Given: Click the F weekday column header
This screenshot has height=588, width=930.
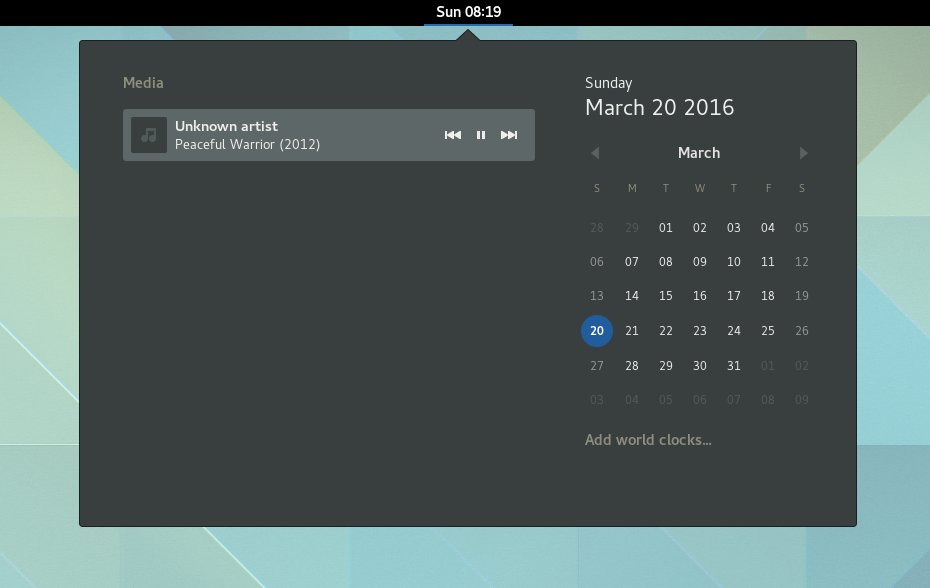Looking at the screenshot, I should tap(768, 188).
